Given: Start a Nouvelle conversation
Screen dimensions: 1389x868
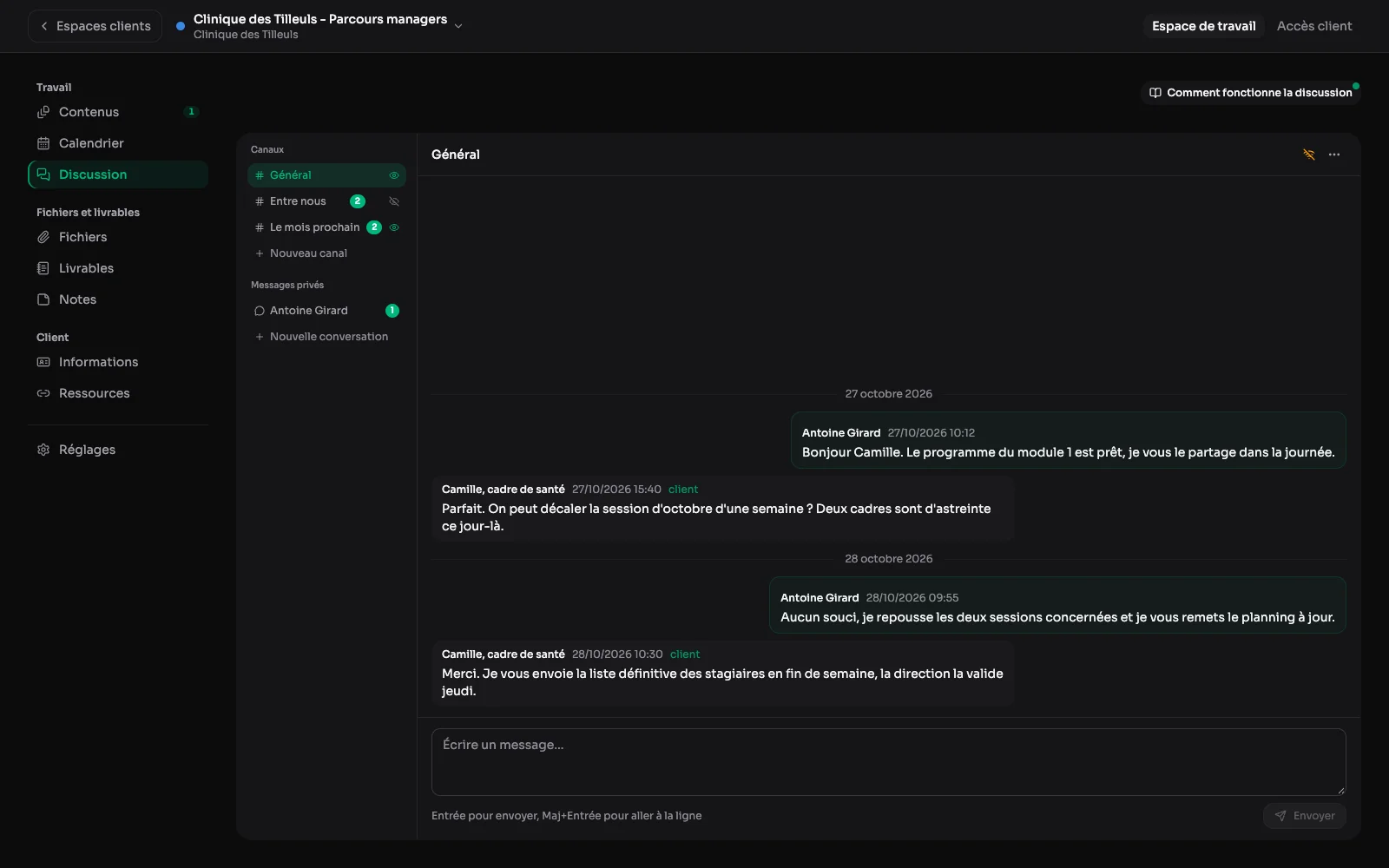Looking at the screenshot, I should click(x=326, y=337).
